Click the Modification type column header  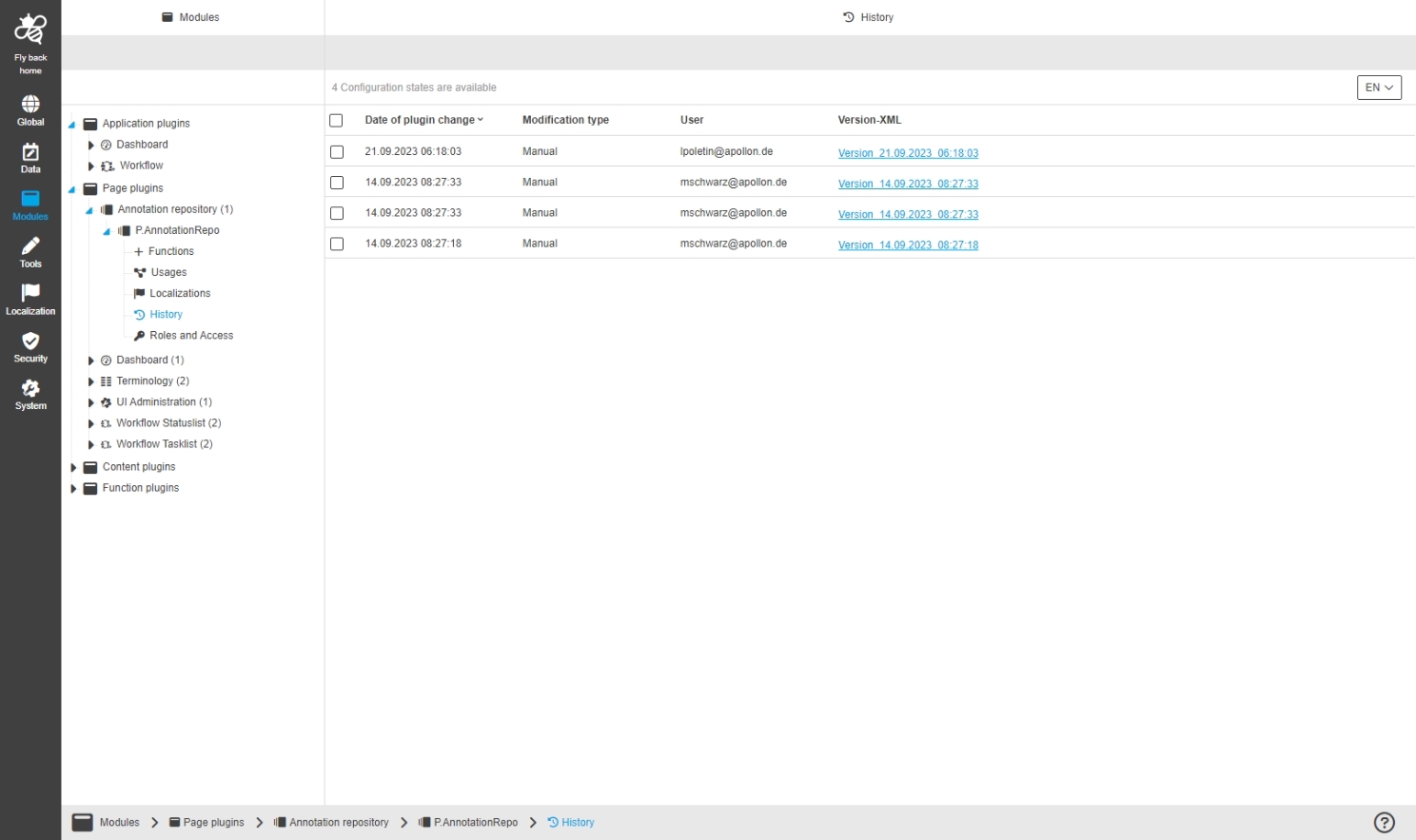click(x=565, y=120)
